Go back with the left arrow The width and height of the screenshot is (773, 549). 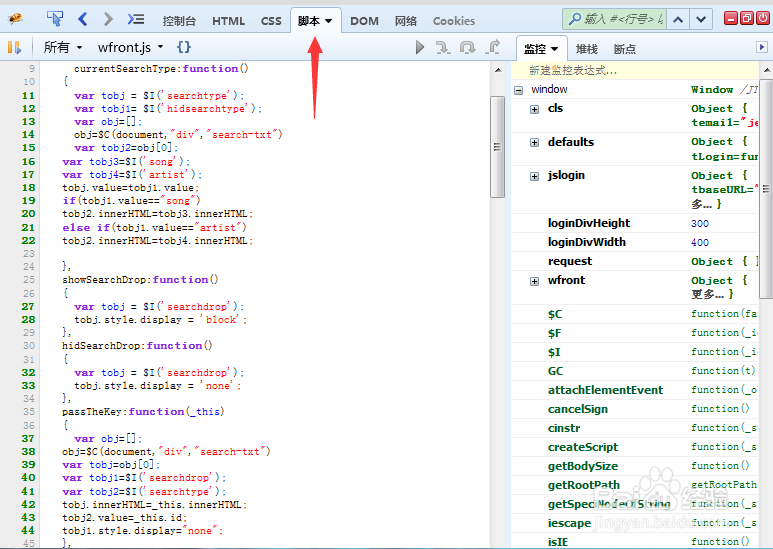(83, 19)
